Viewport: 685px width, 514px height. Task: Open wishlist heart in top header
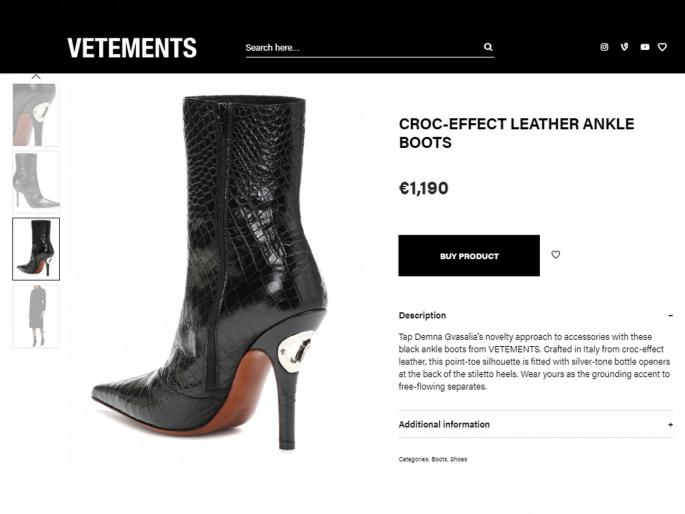[662, 47]
